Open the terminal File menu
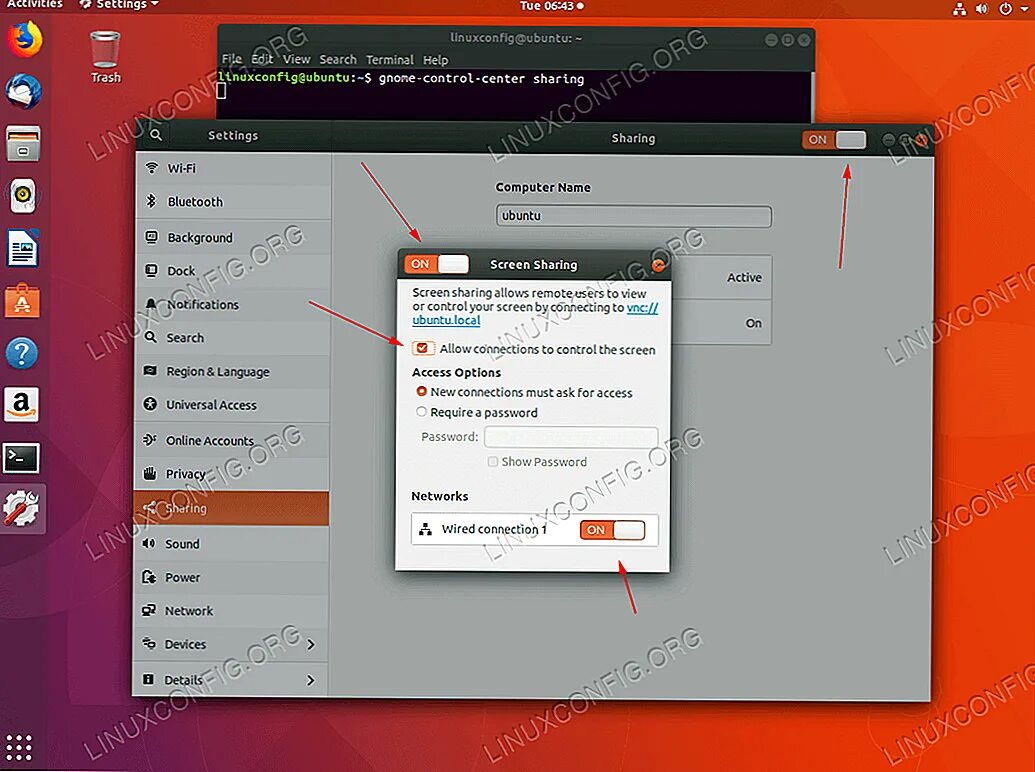Screen dimensions: 1035x772 [231, 59]
